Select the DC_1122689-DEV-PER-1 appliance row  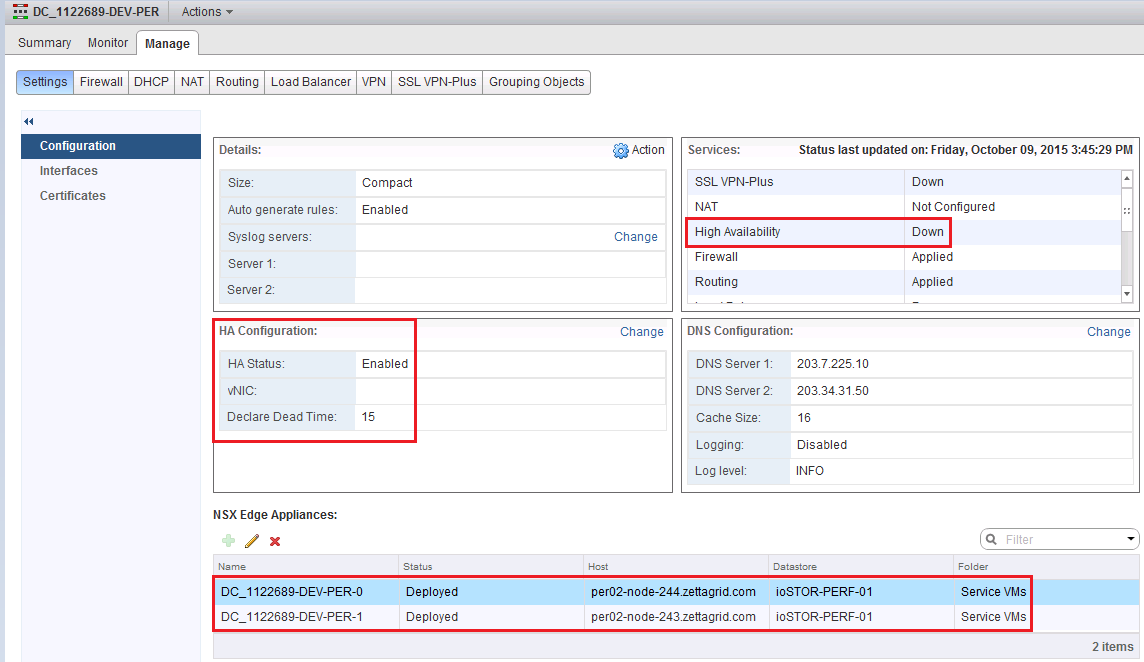pyautogui.click(x=676, y=617)
